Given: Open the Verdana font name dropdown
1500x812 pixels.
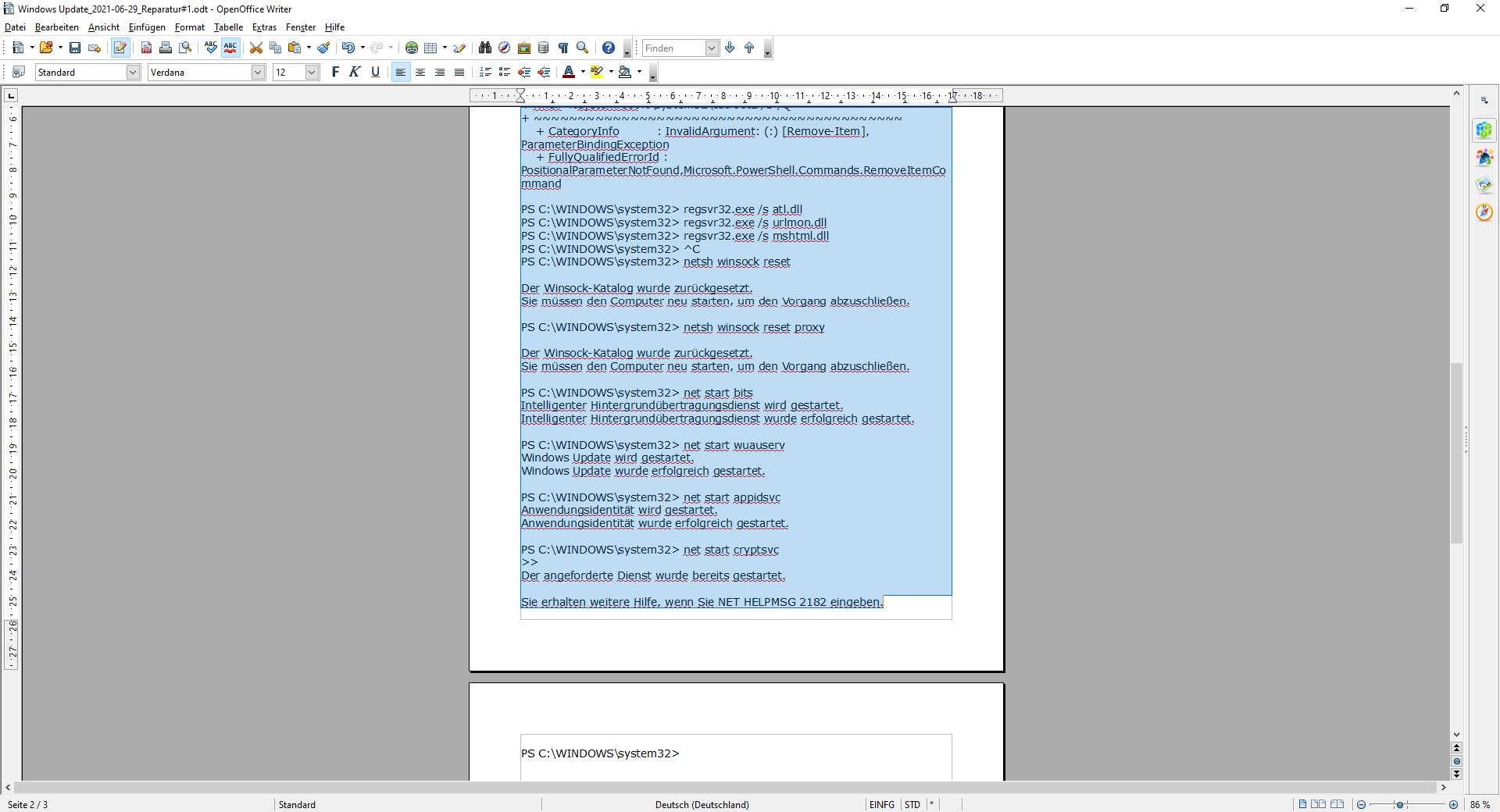Looking at the screenshot, I should coord(258,73).
